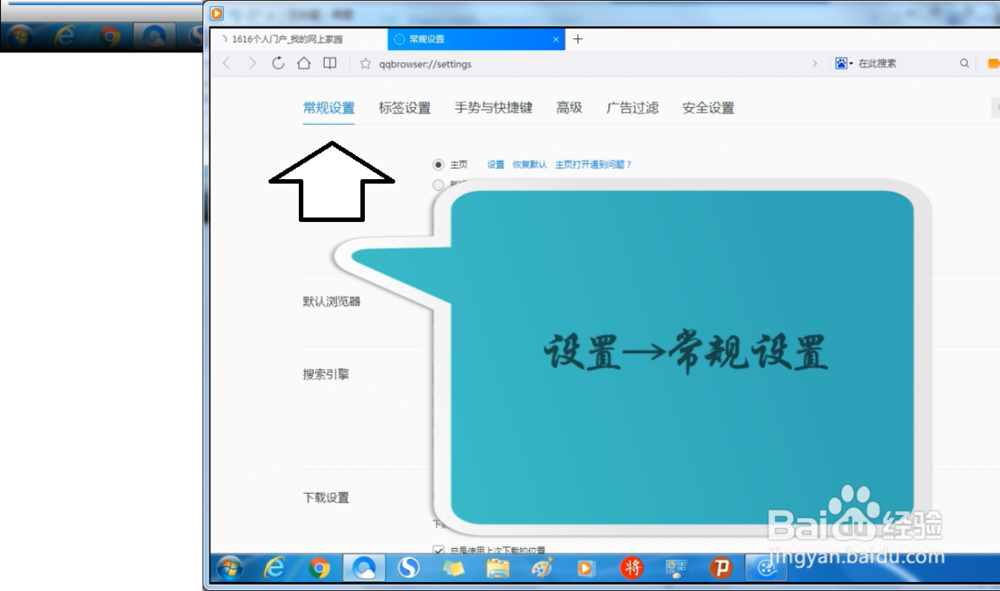This screenshot has width=1000, height=591.
Task: Reload the settings page
Action: point(278,63)
